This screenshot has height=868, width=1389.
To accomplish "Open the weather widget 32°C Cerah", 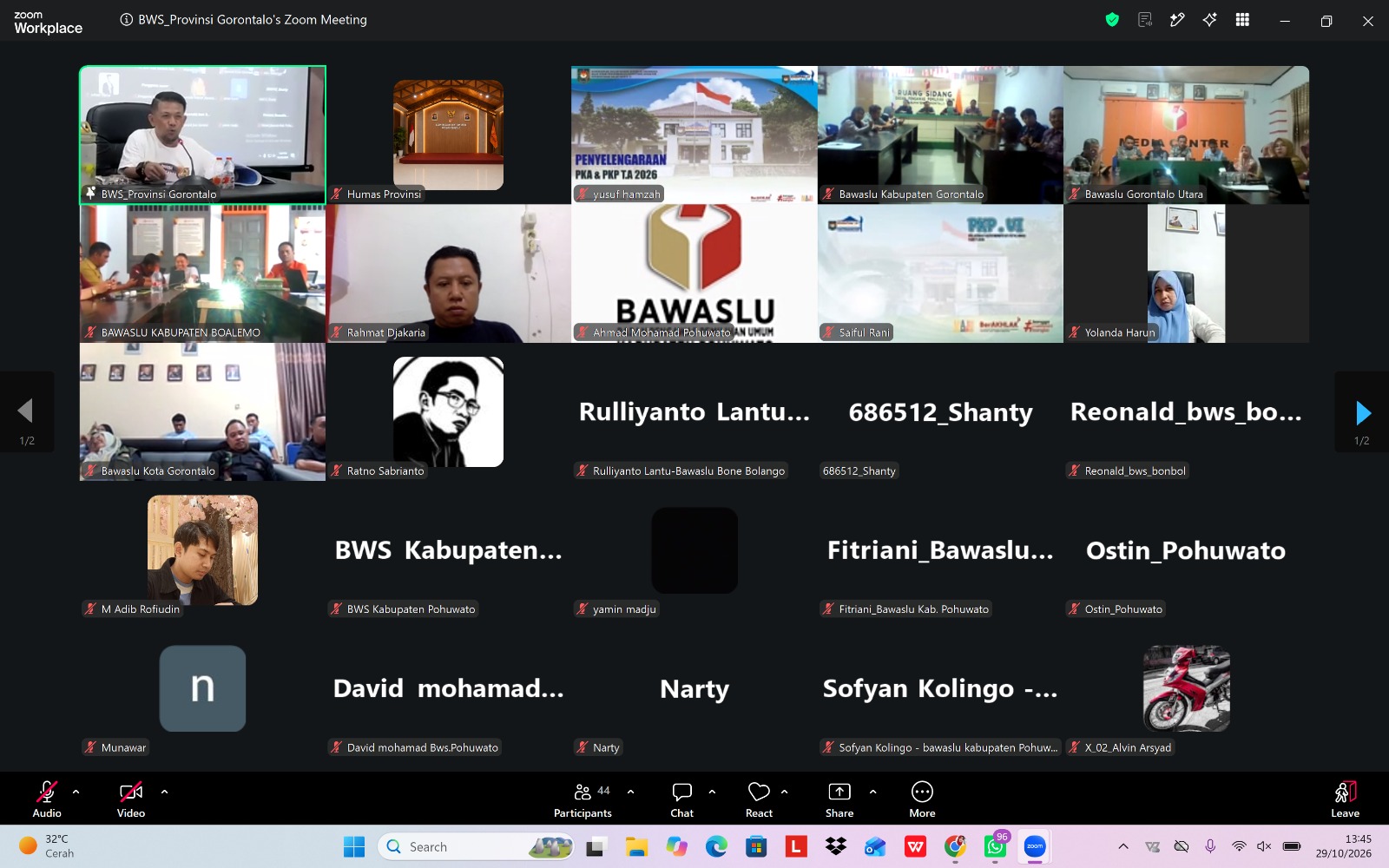I will 48,846.
